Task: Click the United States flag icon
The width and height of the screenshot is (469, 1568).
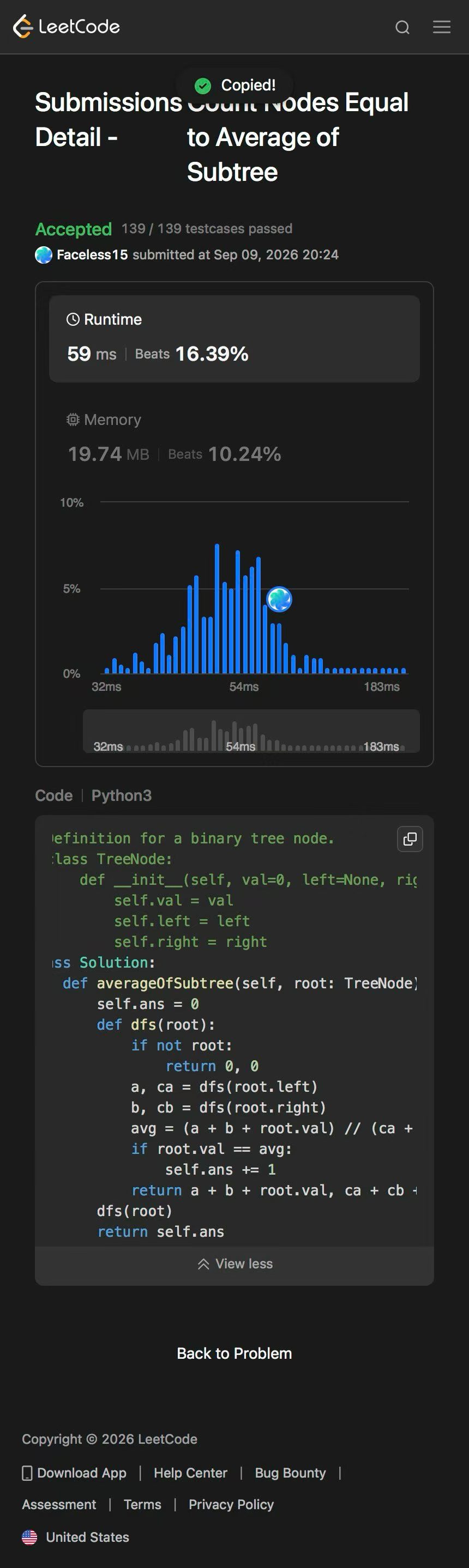Action: click(29, 1537)
